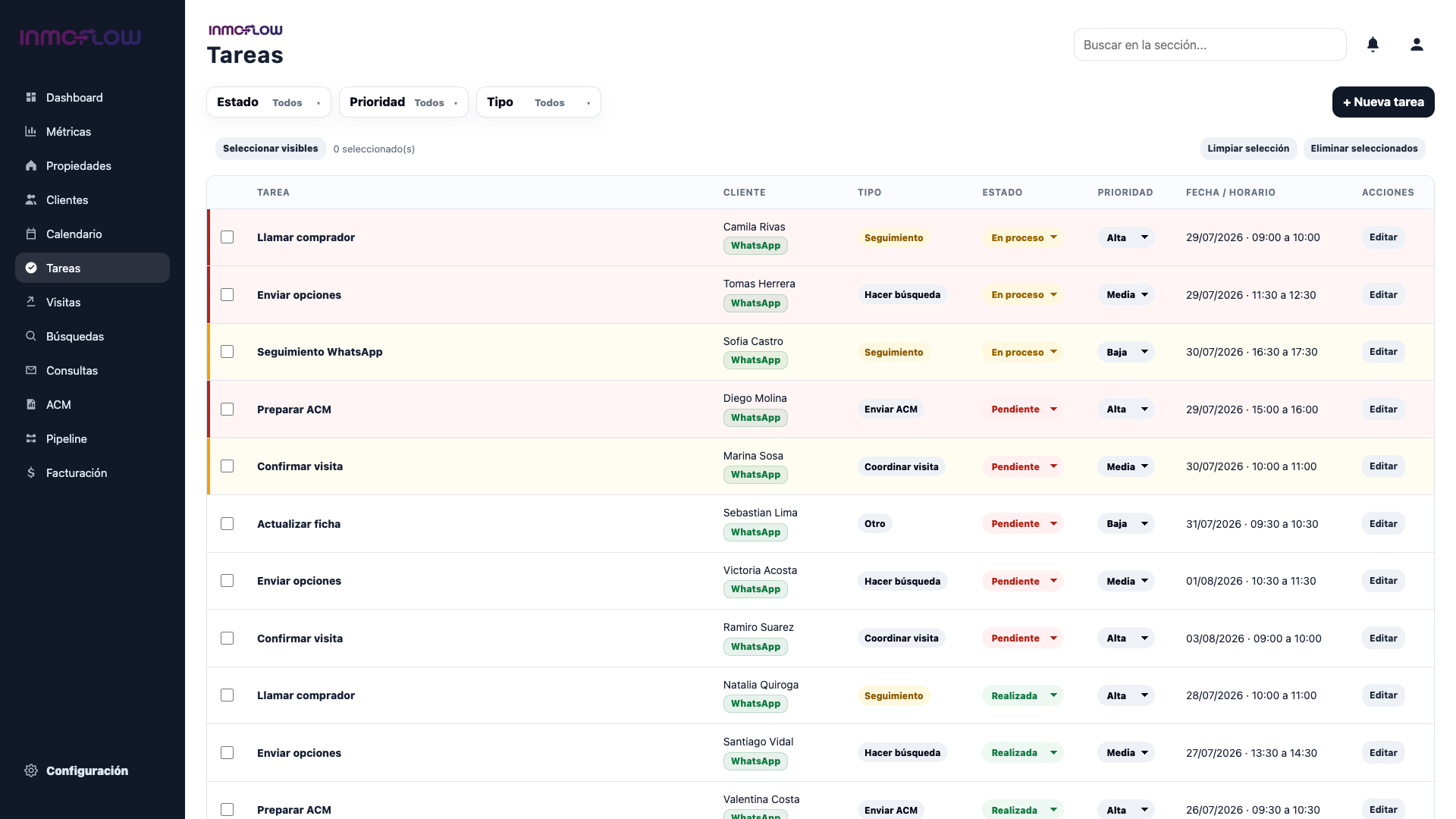Open the Facturación section
This screenshot has height=819, width=1456.
[93, 472]
